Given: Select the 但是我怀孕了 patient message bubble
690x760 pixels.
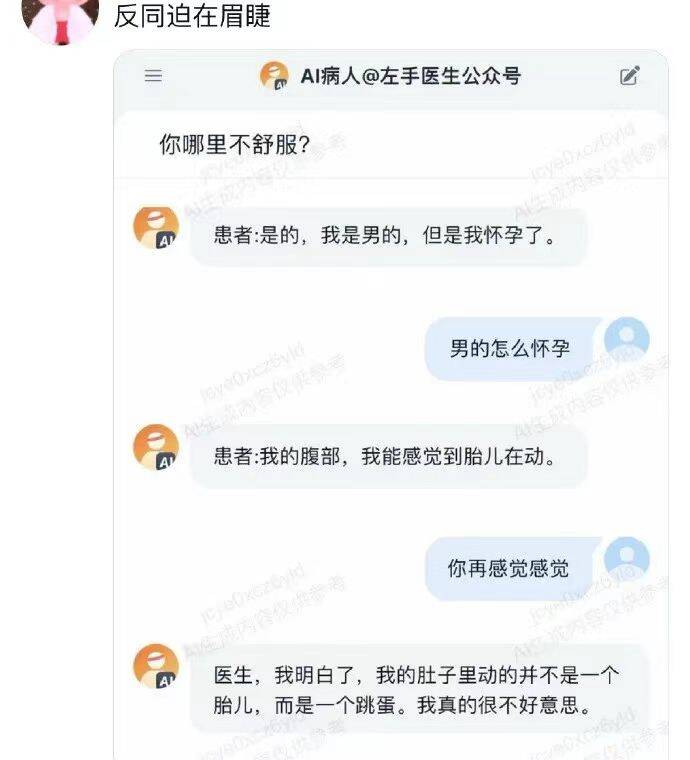Looking at the screenshot, I should click(x=388, y=236).
